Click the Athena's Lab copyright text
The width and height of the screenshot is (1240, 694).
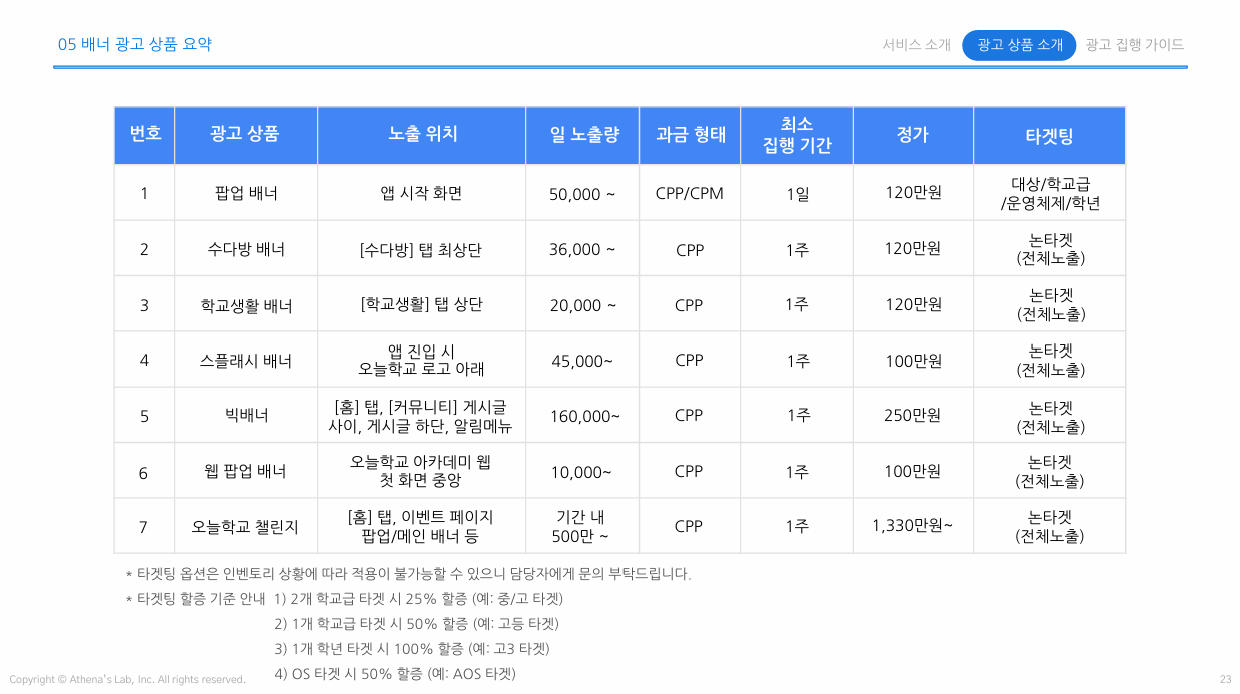127,680
